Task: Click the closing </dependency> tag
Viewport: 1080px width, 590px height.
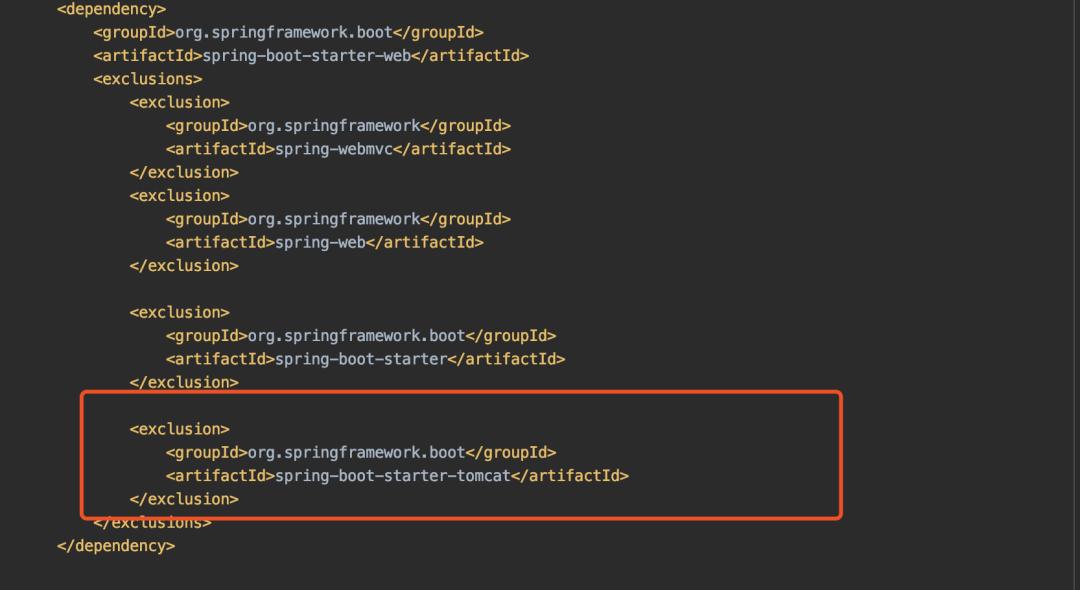Action: pyautogui.click(x=116, y=546)
